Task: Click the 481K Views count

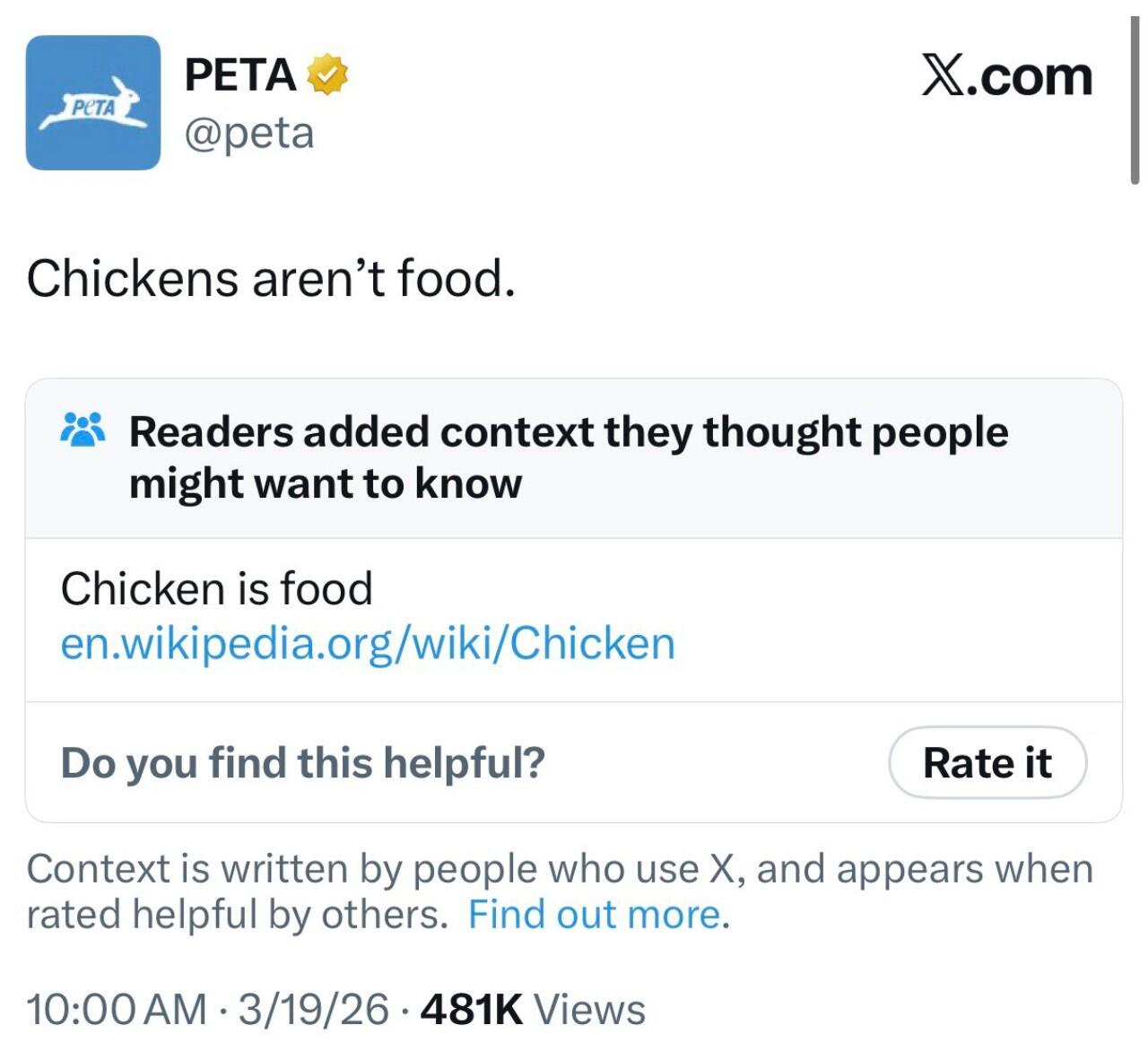Action: [471, 1009]
